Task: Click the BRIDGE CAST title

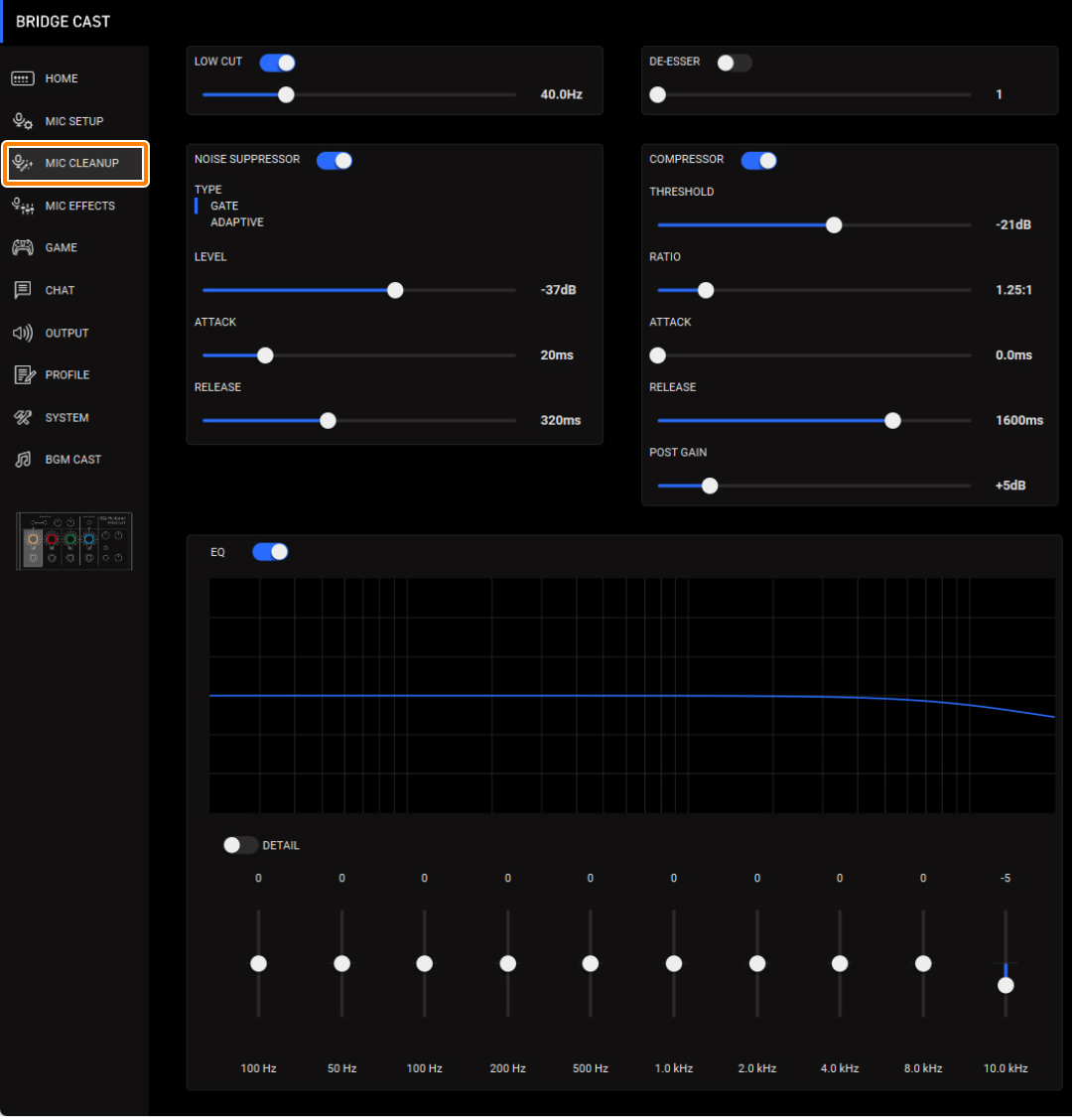Action: pyautogui.click(x=63, y=22)
